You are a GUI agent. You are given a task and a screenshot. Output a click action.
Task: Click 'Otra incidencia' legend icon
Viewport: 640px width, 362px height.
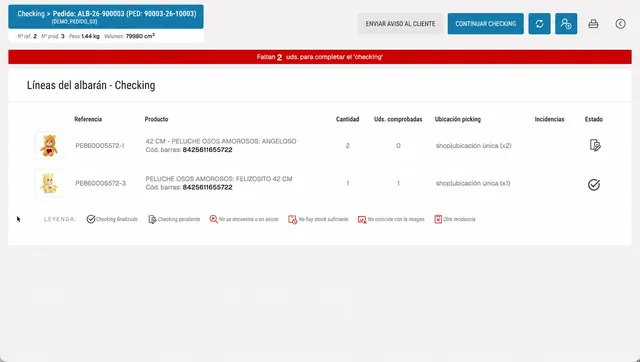[x=438, y=219]
